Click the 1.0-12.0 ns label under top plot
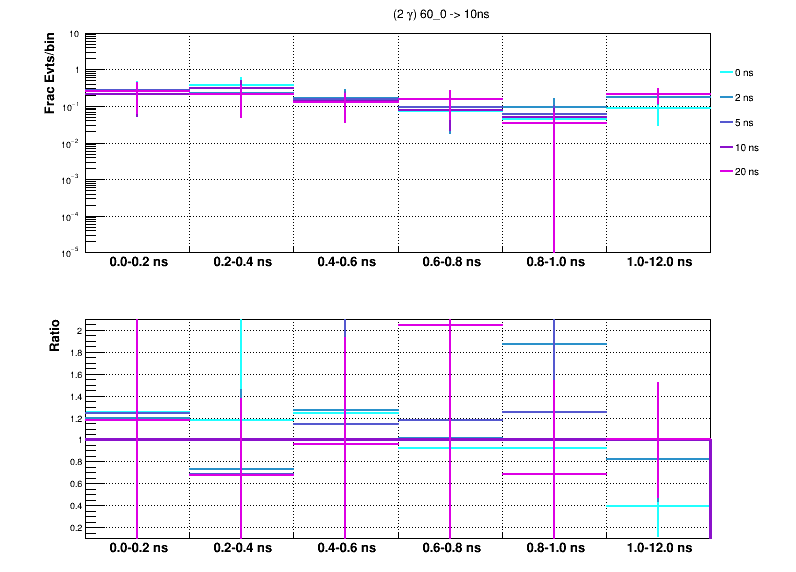The width and height of the screenshot is (796, 572). click(x=657, y=263)
